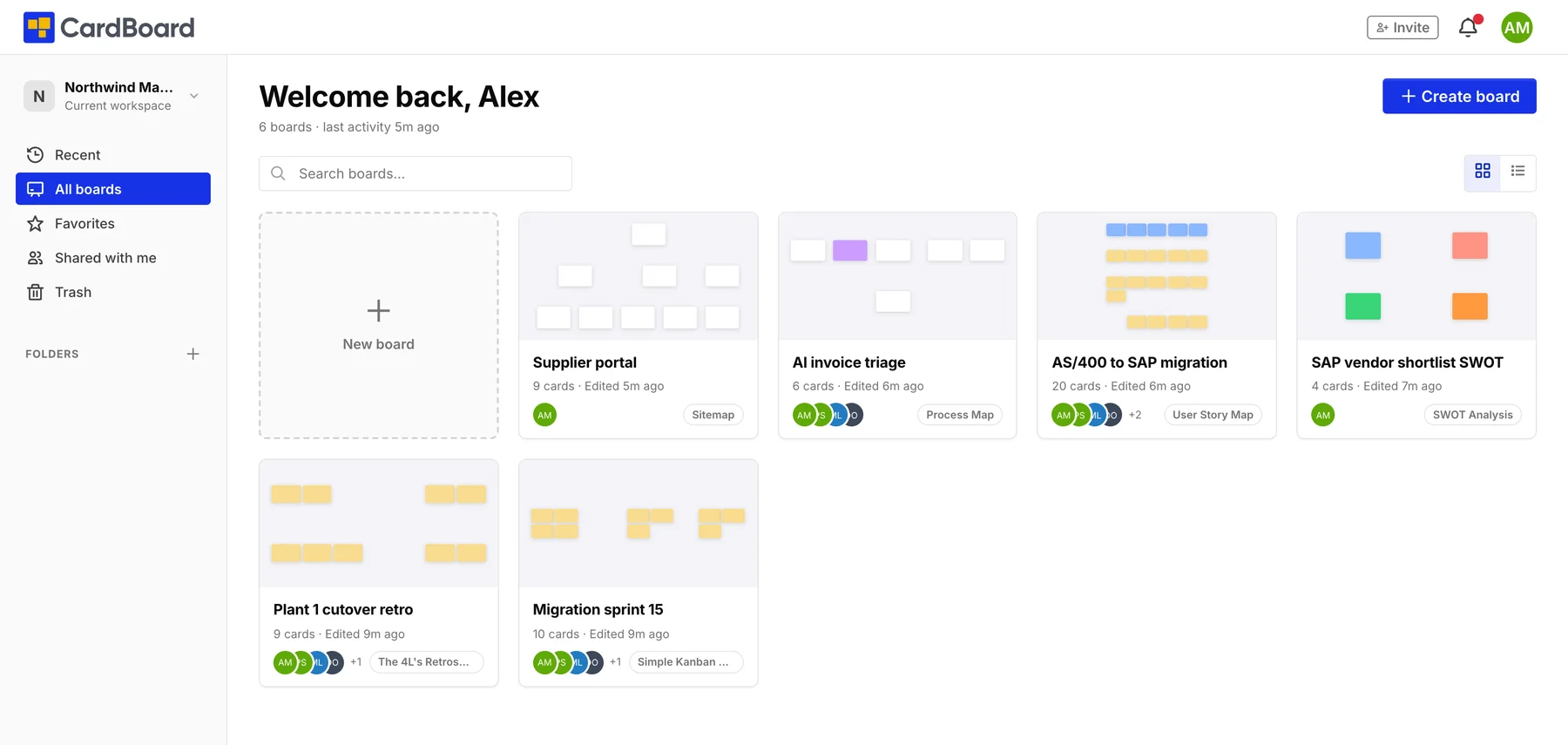Click the Simple Kanban template tag

(x=686, y=662)
